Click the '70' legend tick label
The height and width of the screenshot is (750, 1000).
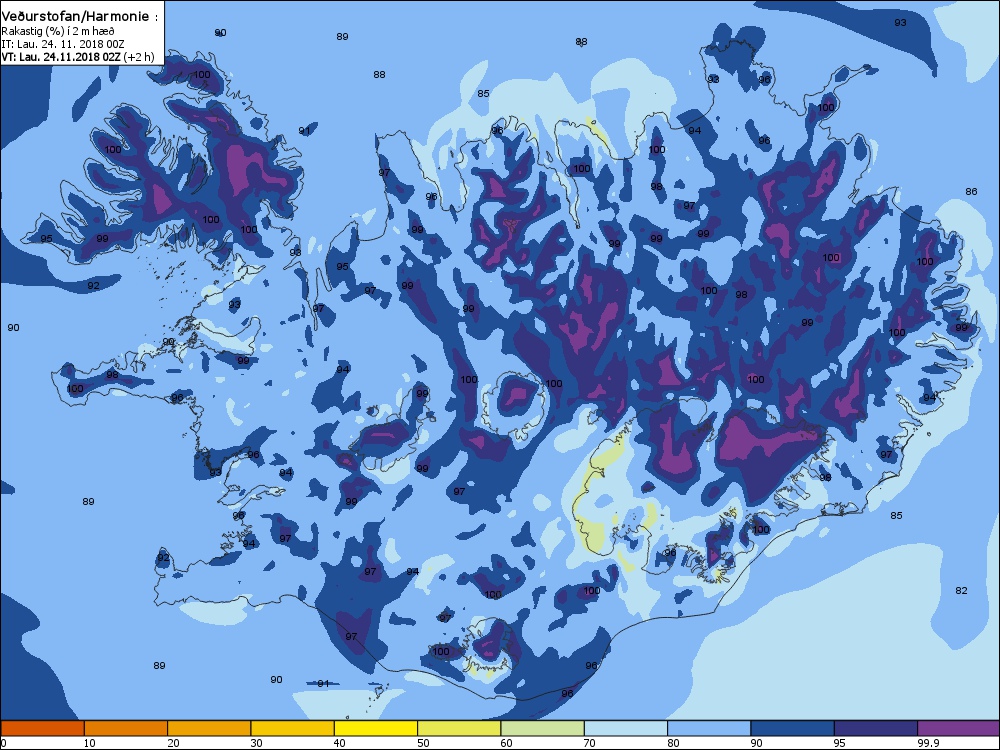(x=590, y=743)
